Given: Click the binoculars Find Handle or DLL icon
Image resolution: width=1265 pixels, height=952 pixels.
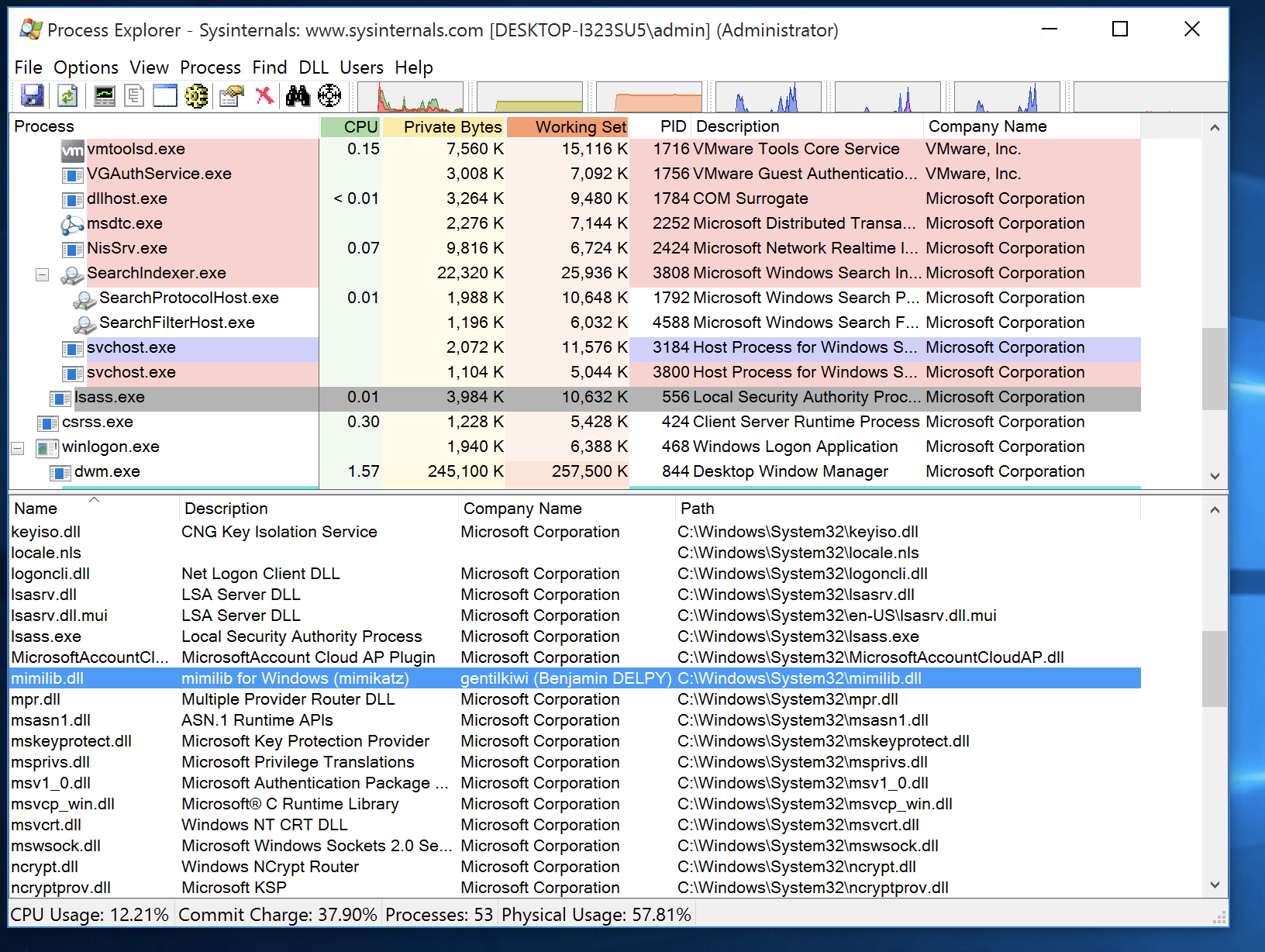Looking at the screenshot, I should click(x=298, y=96).
